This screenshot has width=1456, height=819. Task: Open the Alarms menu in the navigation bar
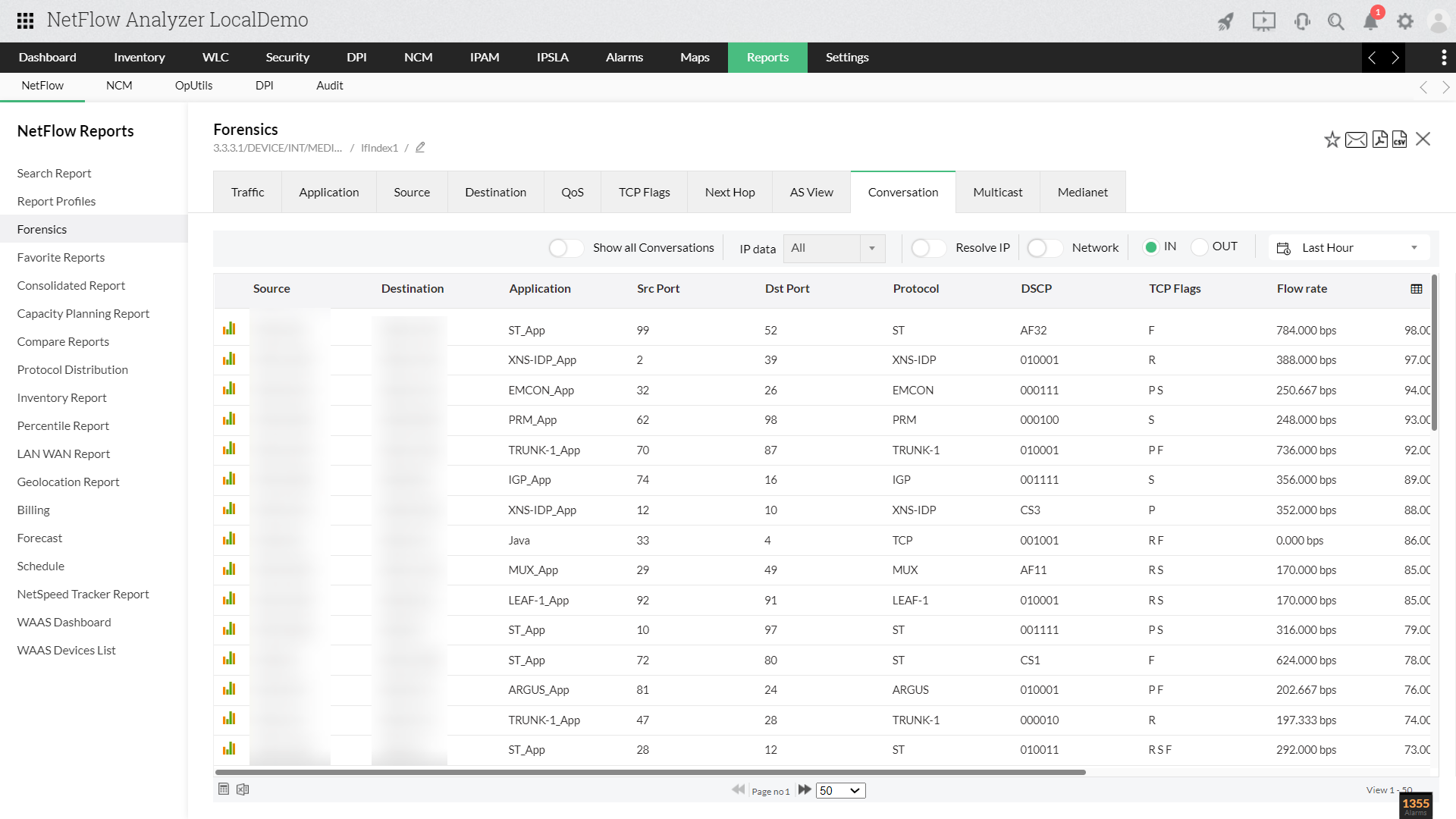(x=623, y=58)
